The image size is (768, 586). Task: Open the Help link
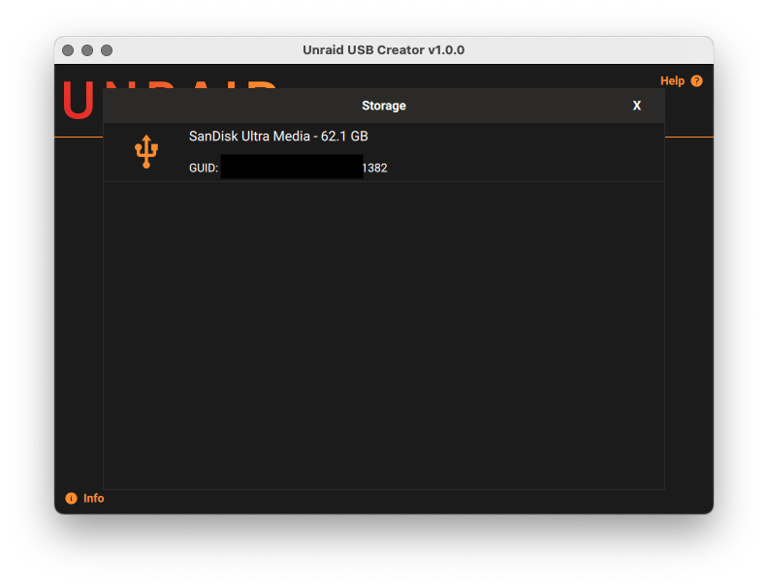click(672, 81)
